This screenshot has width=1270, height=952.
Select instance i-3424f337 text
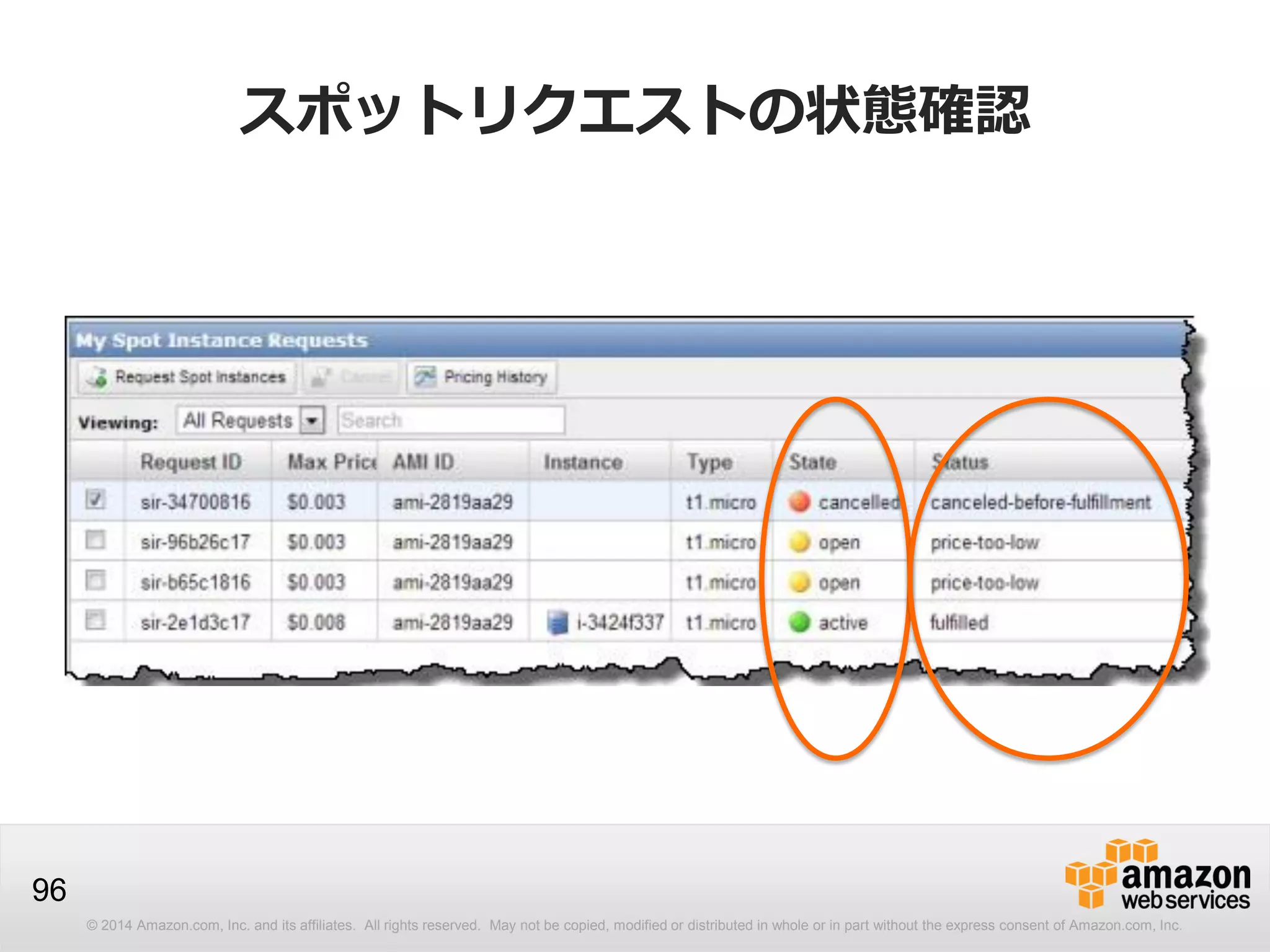point(620,622)
